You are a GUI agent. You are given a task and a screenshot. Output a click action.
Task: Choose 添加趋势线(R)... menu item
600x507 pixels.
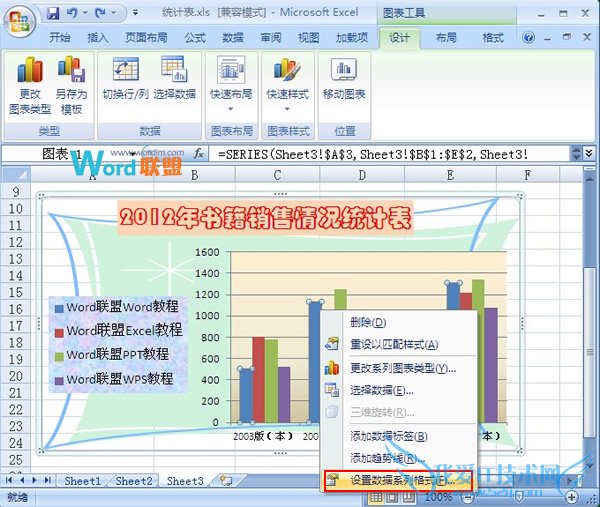[x=399, y=458]
